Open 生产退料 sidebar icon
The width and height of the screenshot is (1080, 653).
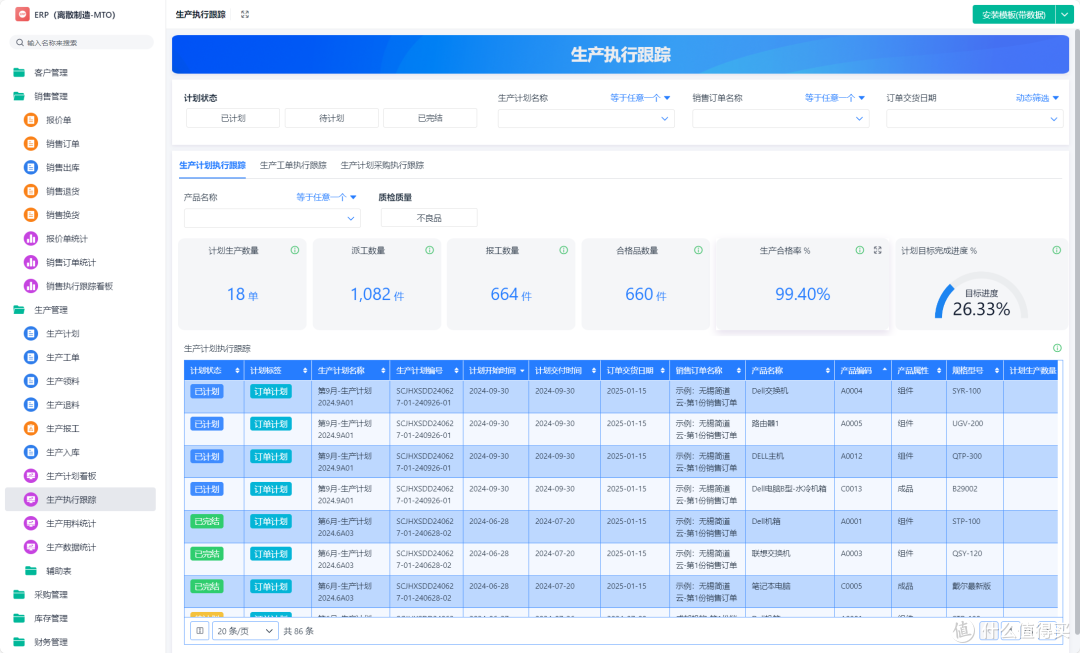[x=31, y=405]
